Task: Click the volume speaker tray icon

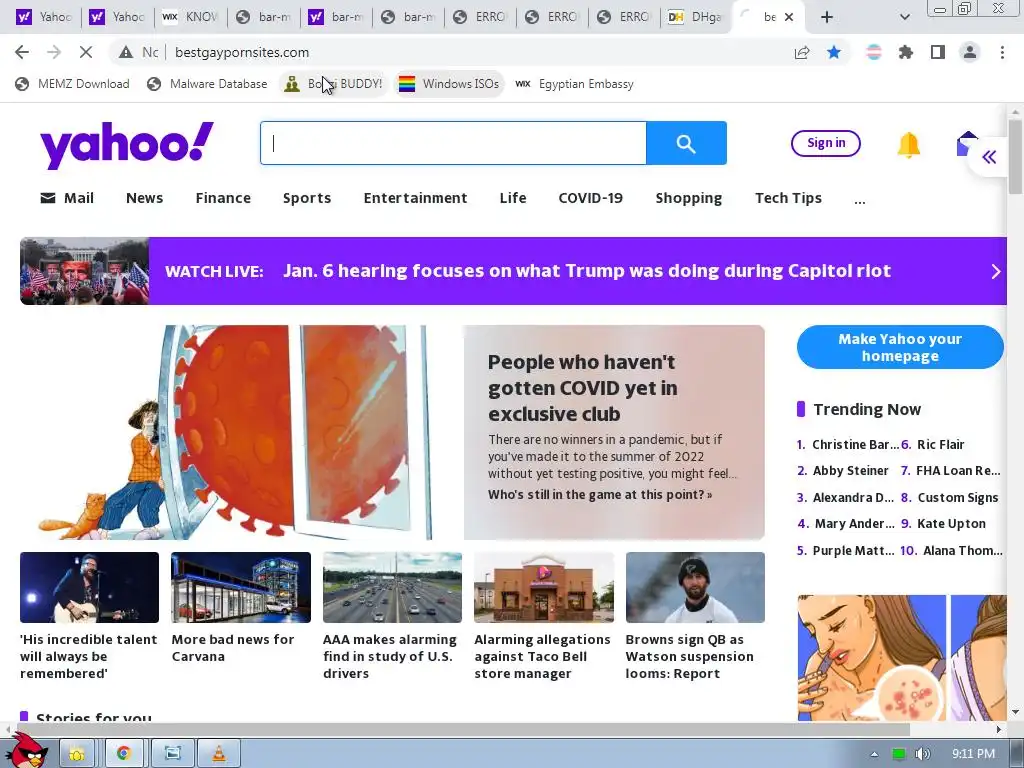Action: point(923,754)
